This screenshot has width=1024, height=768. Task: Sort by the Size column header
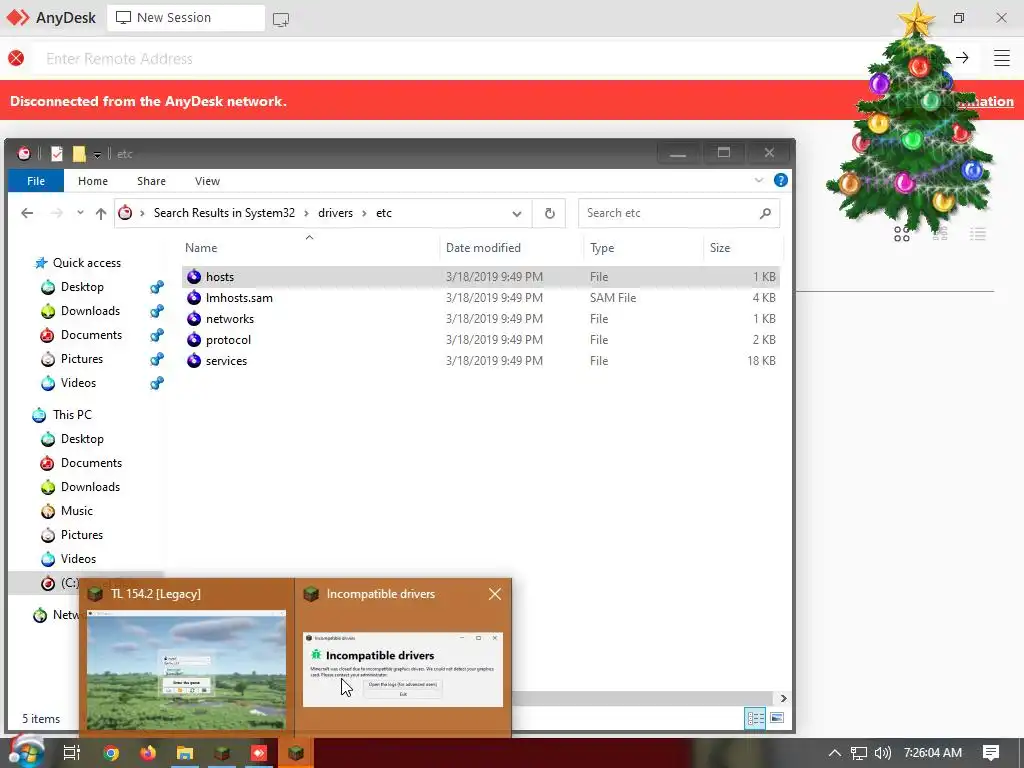pos(720,248)
